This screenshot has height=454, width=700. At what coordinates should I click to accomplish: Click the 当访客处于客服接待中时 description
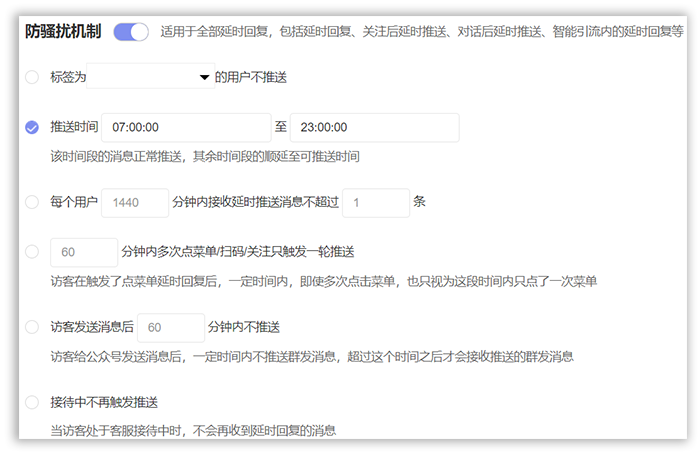coord(193,431)
